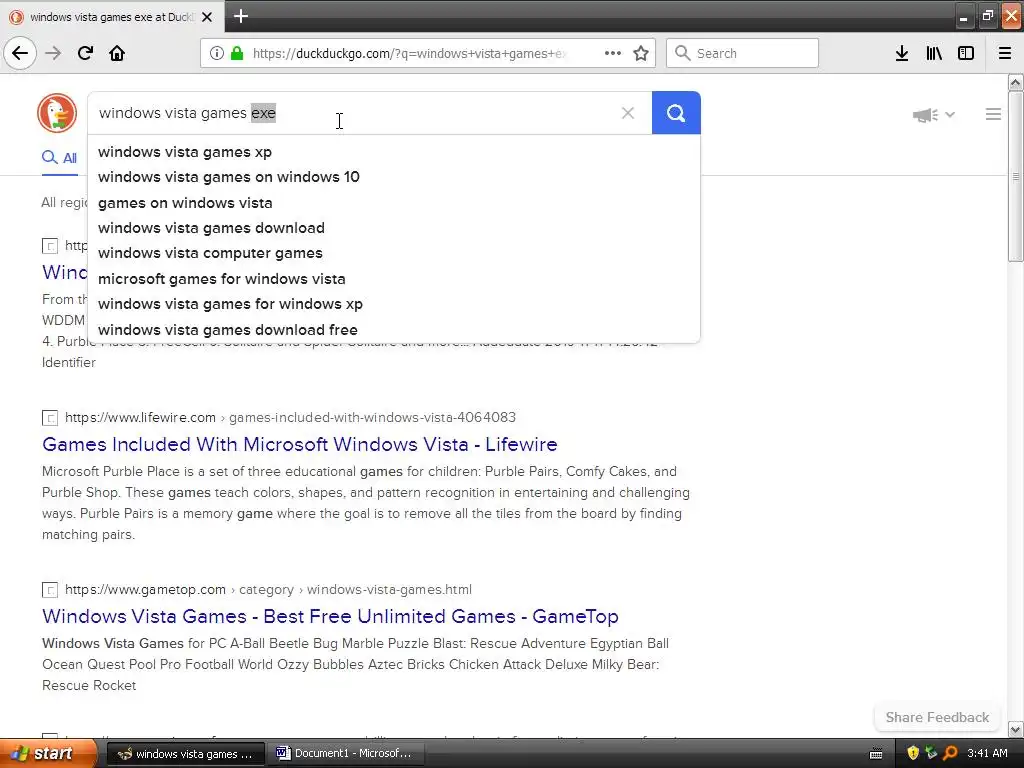Click the Firefox Search box
Image resolution: width=1024 pixels, height=768 pixels.
[x=742, y=53]
